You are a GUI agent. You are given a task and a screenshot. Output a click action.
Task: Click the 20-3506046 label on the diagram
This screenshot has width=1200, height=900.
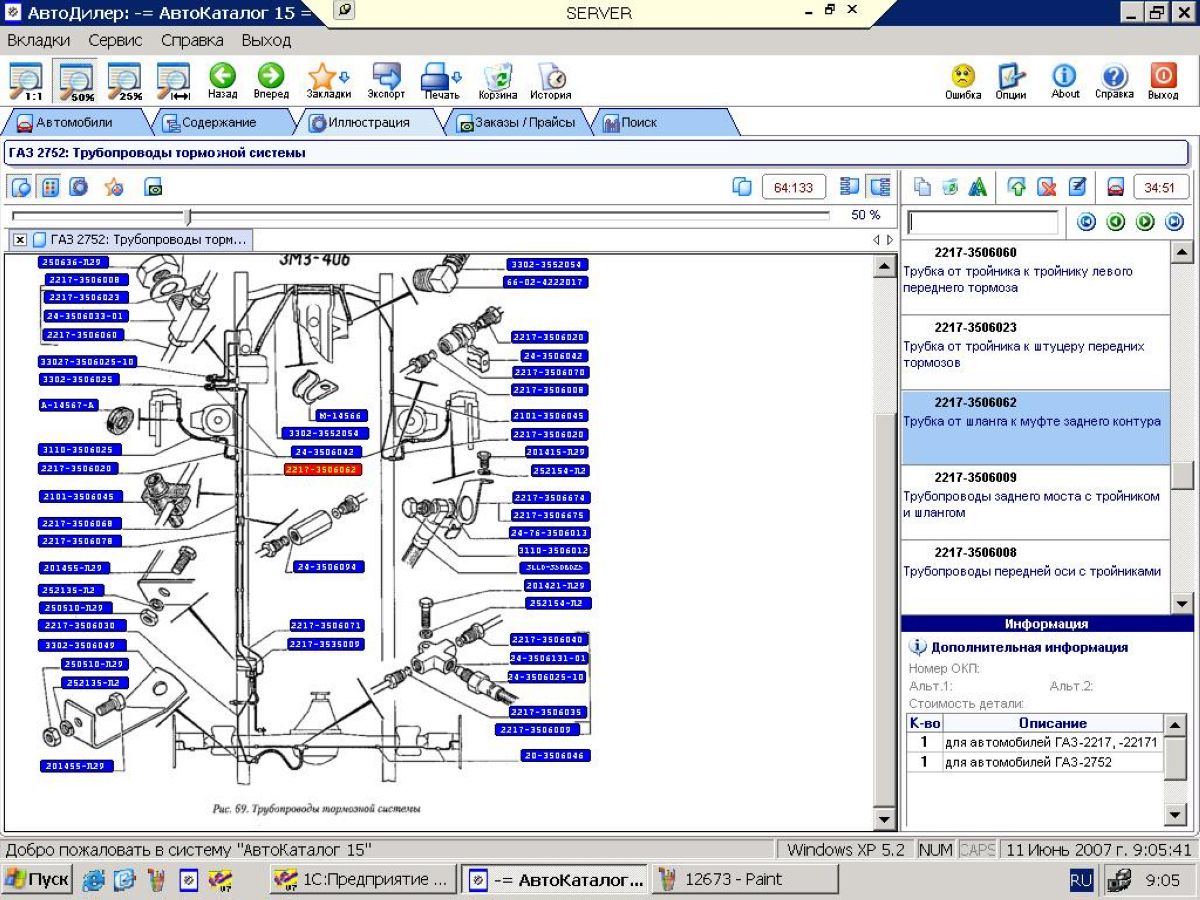pos(556,756)
